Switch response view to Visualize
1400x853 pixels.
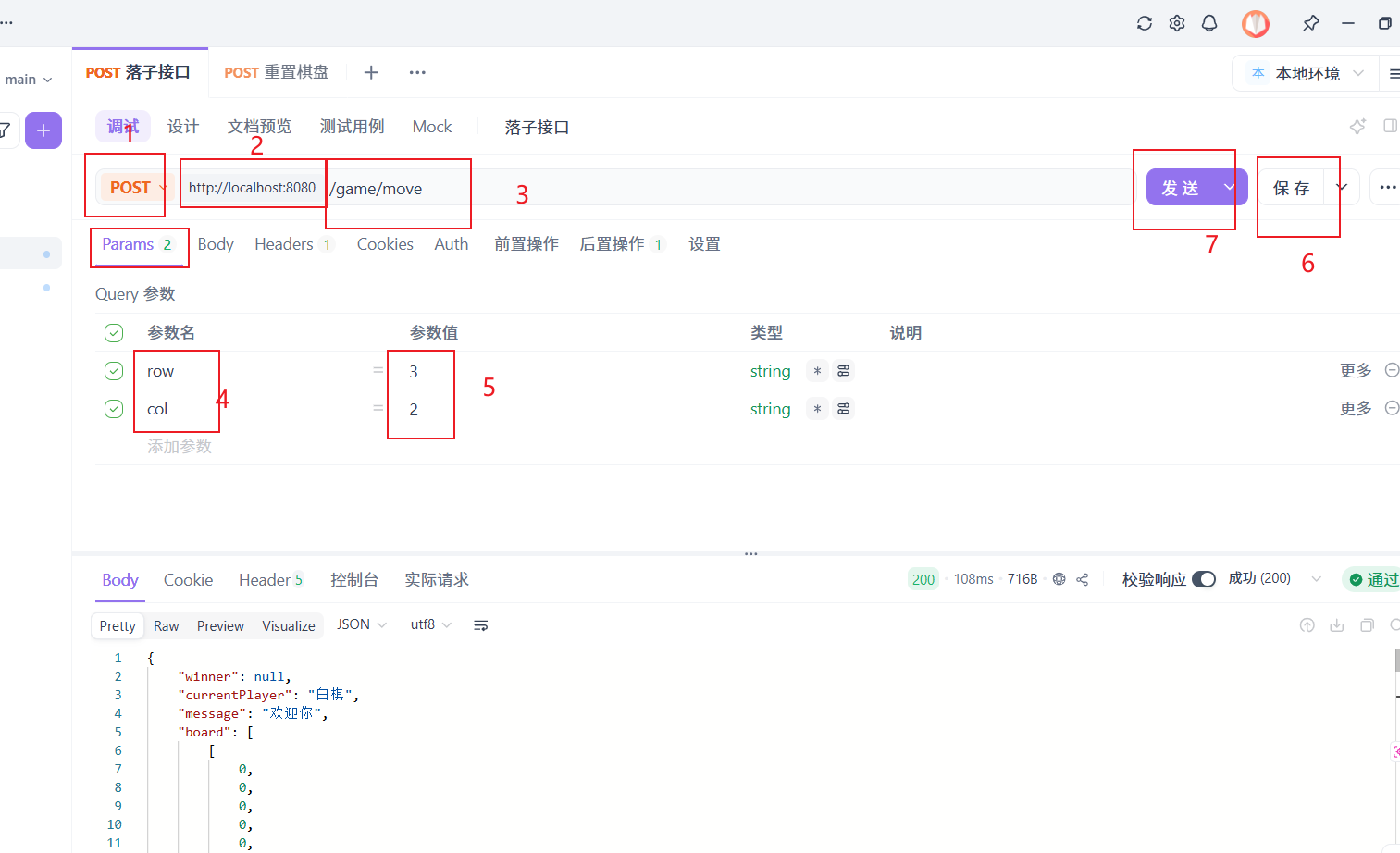coord(289,626)
